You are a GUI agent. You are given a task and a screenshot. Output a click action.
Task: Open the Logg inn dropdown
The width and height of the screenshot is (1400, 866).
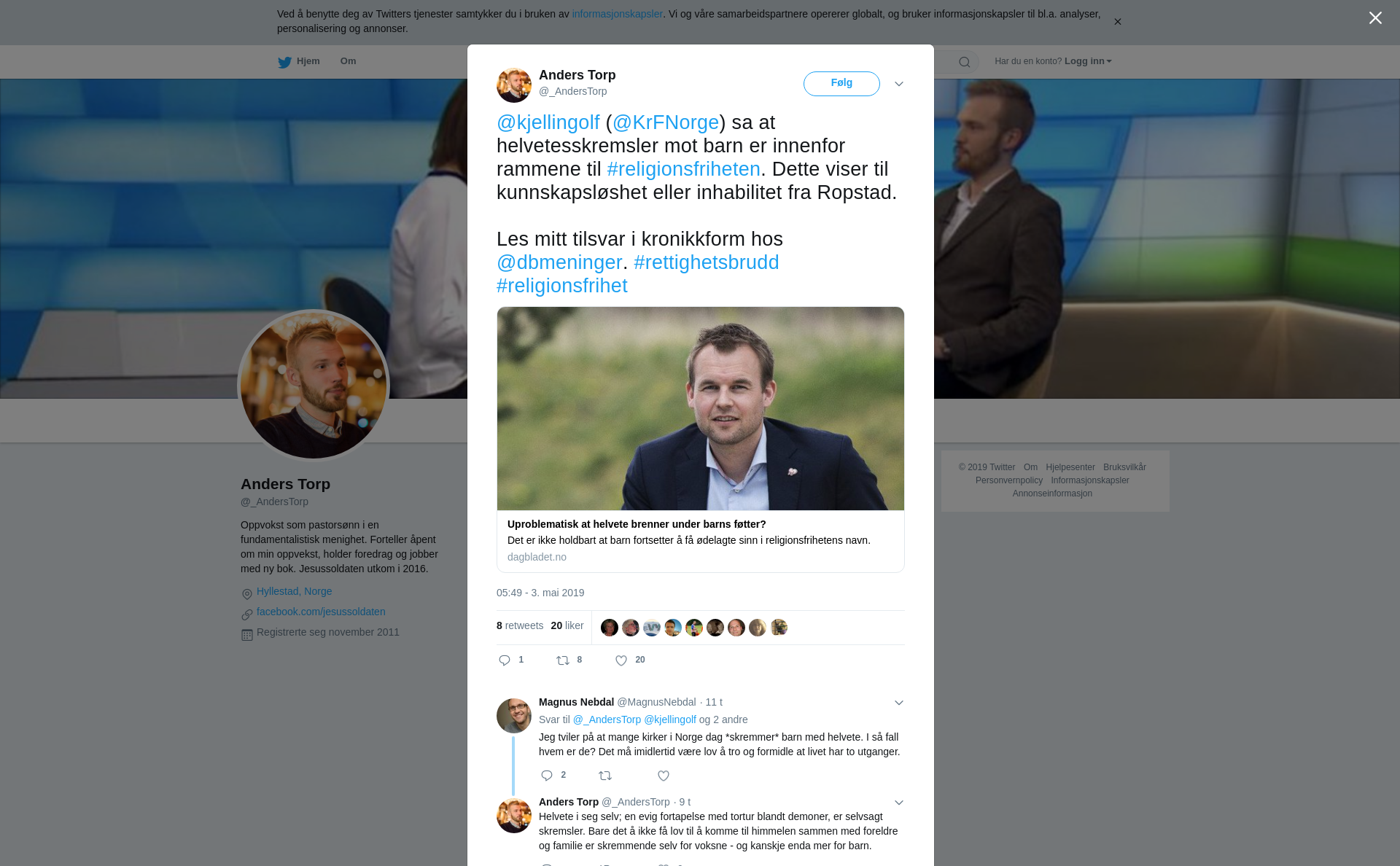click(x=1087, y=61)
